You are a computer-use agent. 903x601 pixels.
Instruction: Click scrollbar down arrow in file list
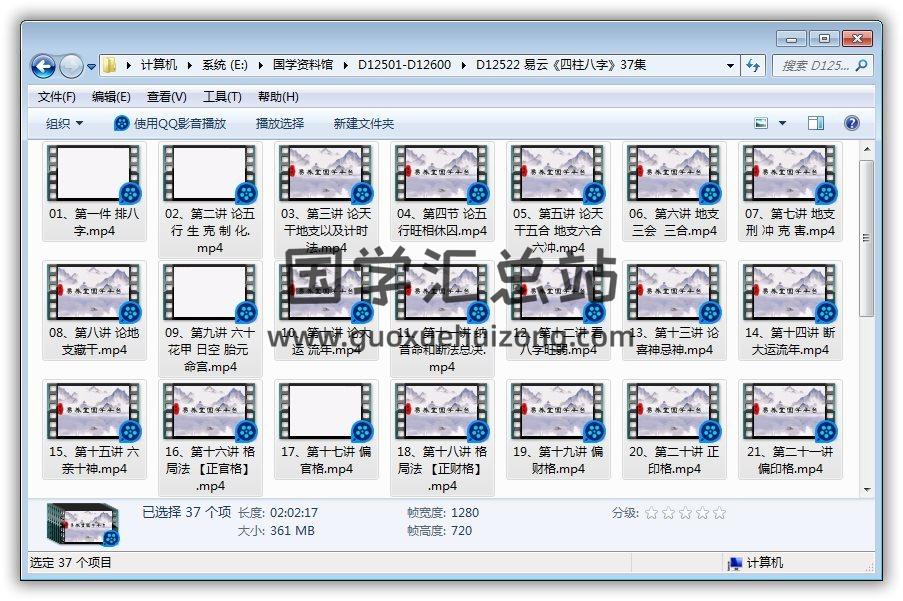click(867, 490)
